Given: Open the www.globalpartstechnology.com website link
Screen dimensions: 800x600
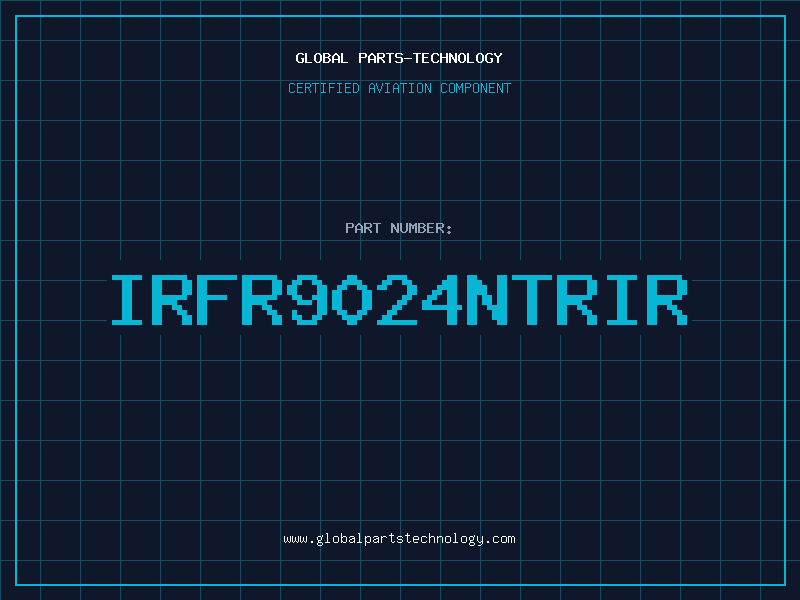Looking at the screenshot, I should (x=399, y=539).
